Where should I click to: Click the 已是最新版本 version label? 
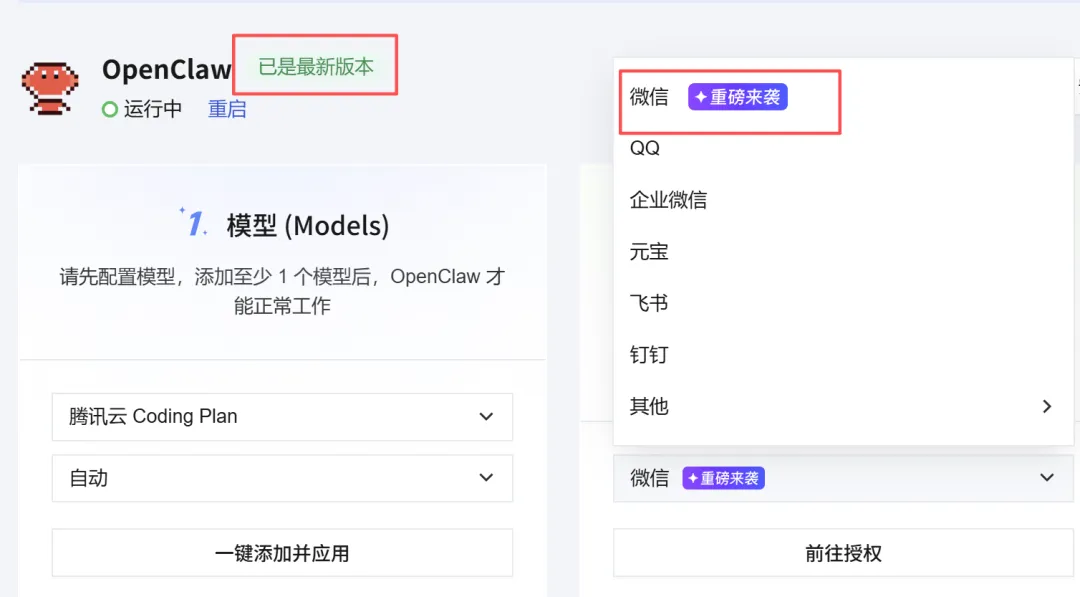click(316, 67)
